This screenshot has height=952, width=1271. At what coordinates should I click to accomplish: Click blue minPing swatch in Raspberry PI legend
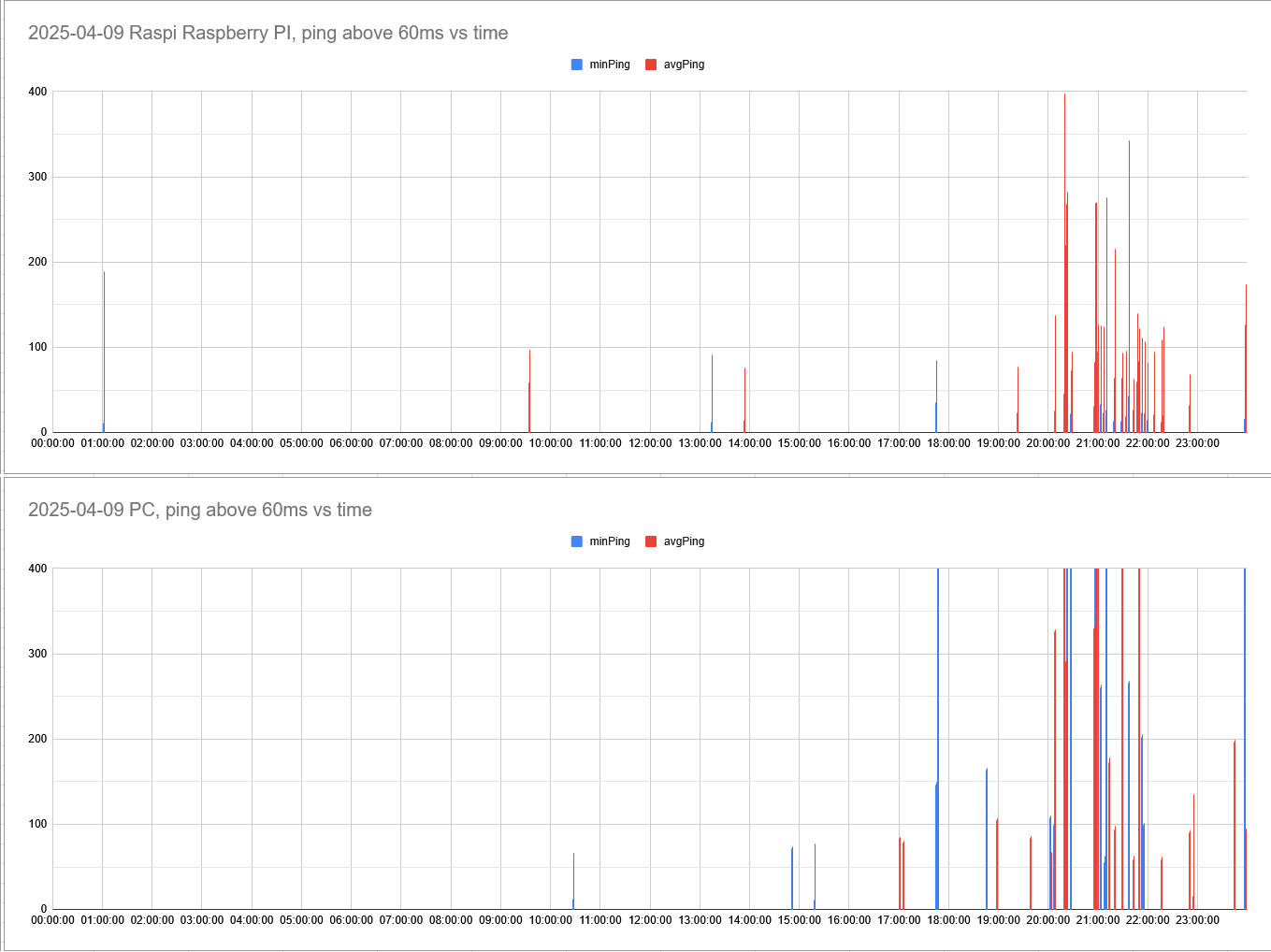(577, 65)
